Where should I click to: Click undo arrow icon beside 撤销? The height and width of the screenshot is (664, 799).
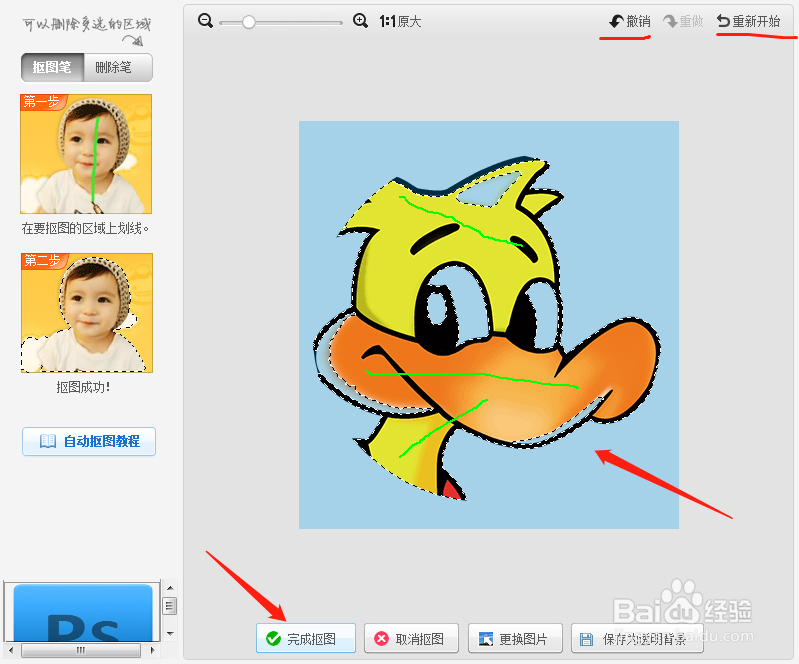[x=616, y=21]
